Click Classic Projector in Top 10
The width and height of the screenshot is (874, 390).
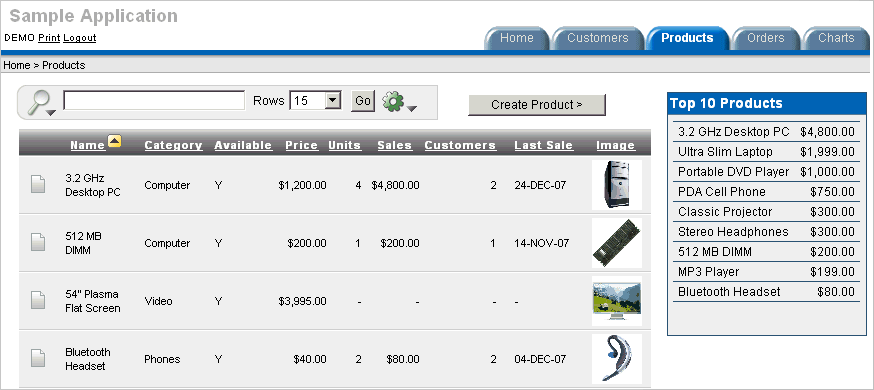click(x=725, y=212)
